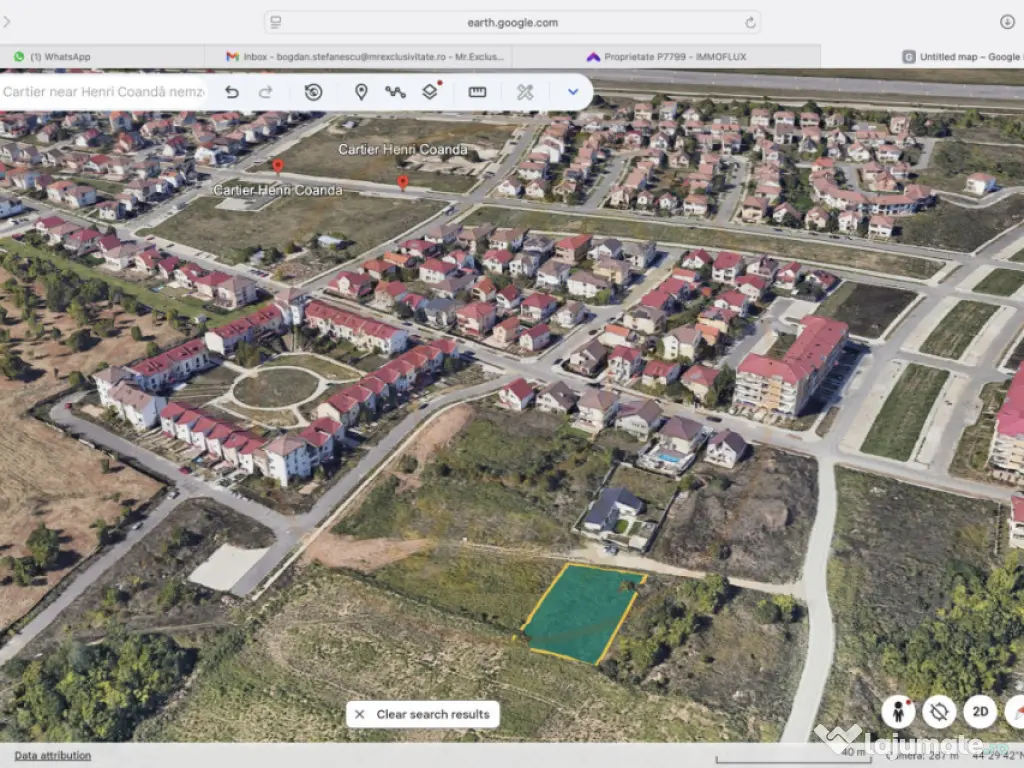Click the undo arrow in Earth toolbar
1024x768 pixels.
pyautogui.click(x=232, y=92)
